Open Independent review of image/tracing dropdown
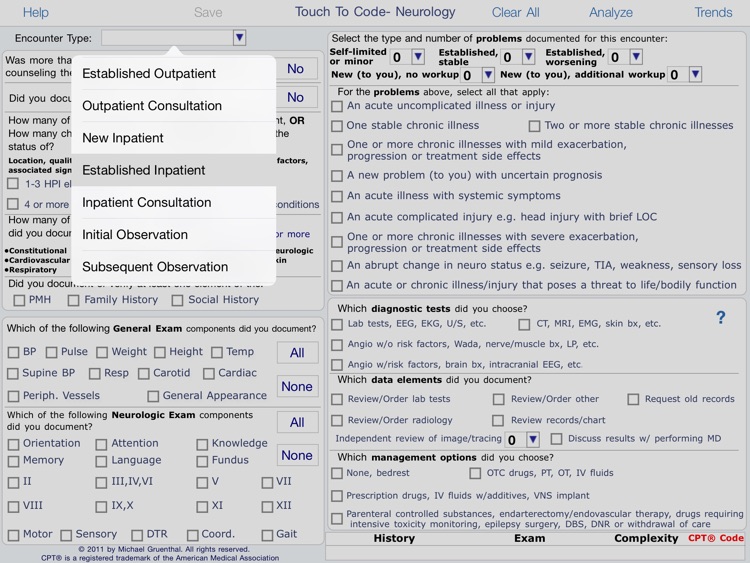This screenshot has height=563, width=750. pyautogui.click(x=533, y=439)
